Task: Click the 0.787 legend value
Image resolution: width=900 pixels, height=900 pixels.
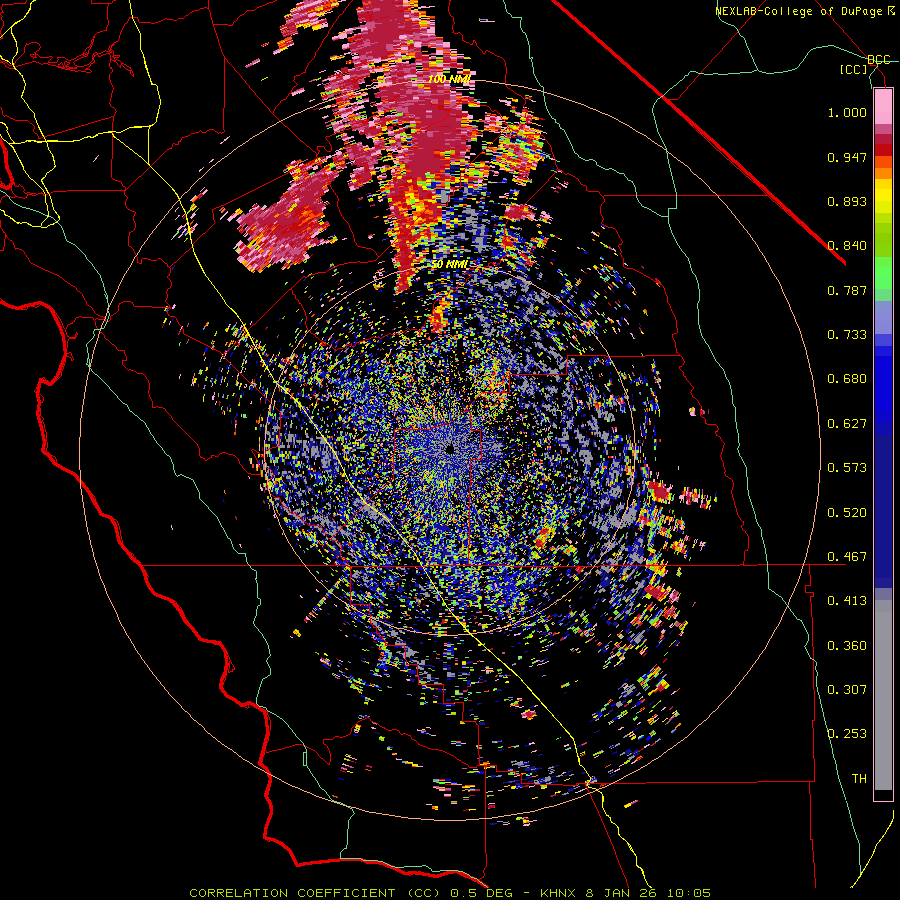Action: [847, 290]
